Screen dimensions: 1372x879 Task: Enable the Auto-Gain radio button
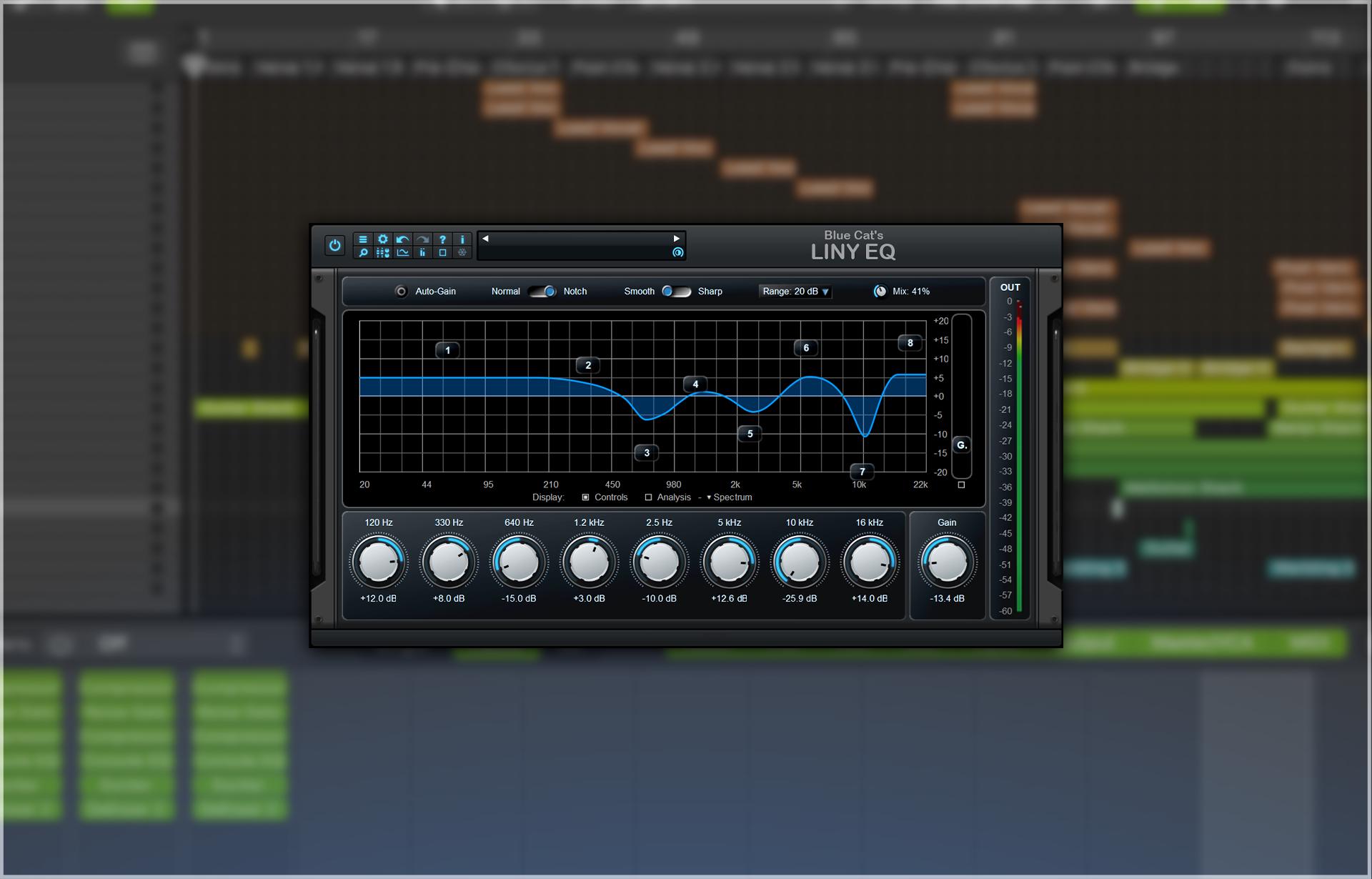point(402,292)
